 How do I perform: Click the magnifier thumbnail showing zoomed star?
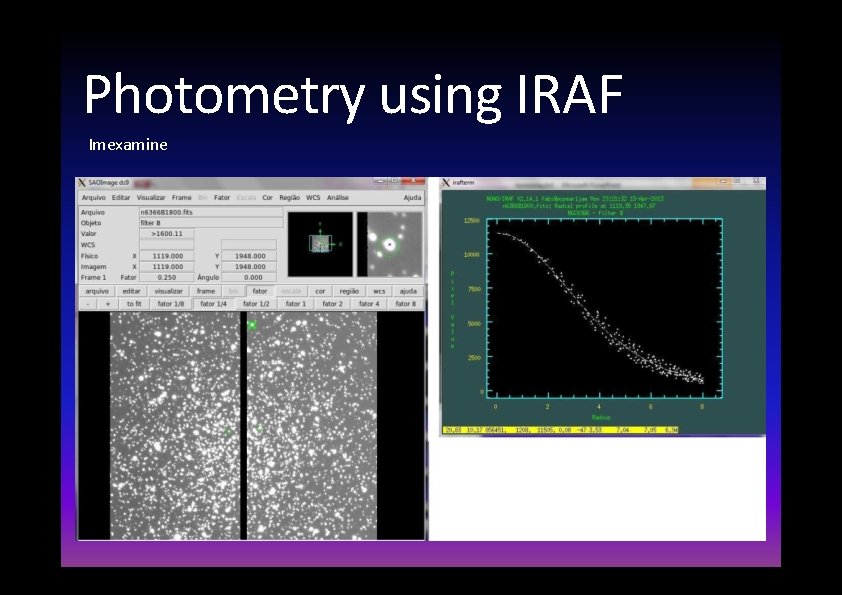[390, 244]
